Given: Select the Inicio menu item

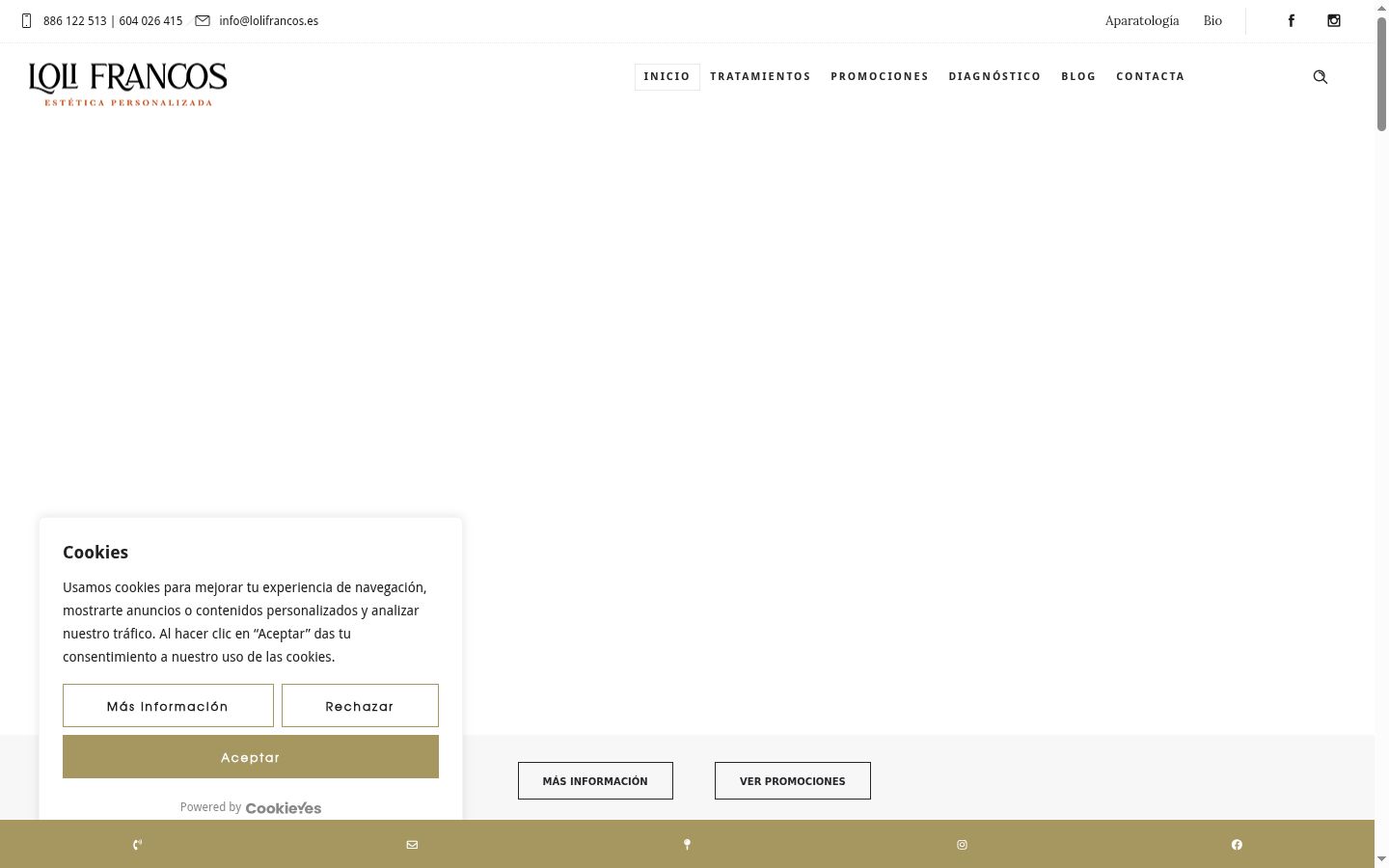Looking at the screenshot, I should coord(667,77).
